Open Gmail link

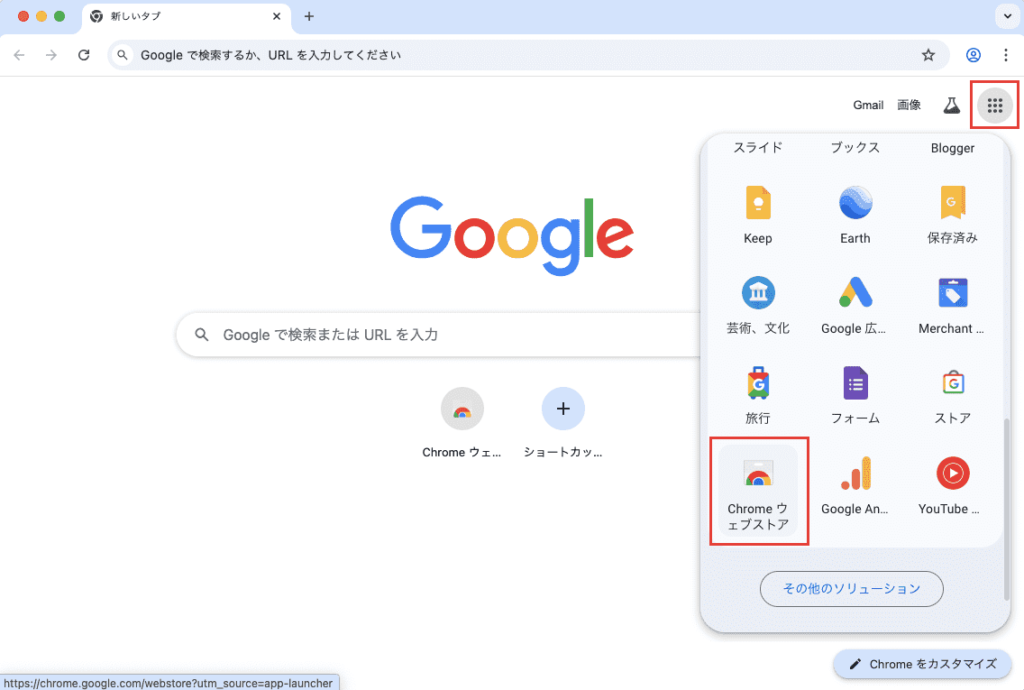click(x=868, y=105)
